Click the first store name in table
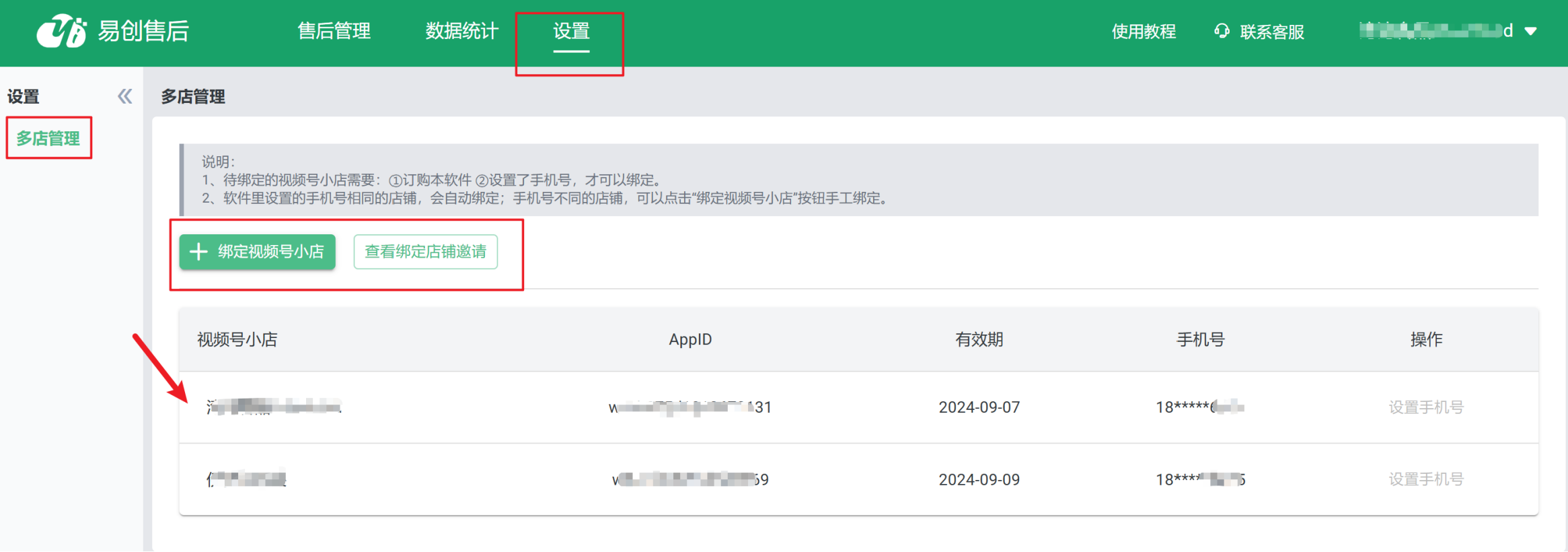 [274, 407]
